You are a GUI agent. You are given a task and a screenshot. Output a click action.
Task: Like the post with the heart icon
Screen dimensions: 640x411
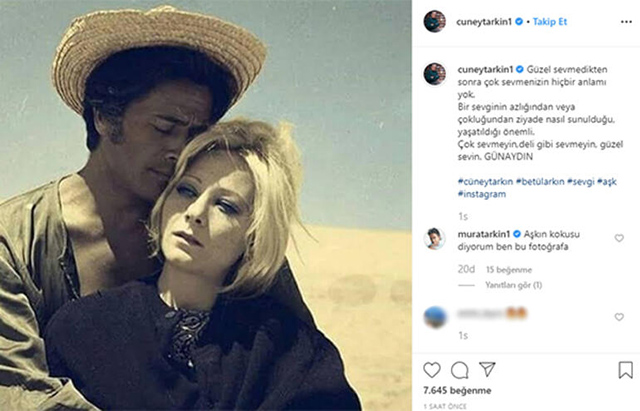433,370
